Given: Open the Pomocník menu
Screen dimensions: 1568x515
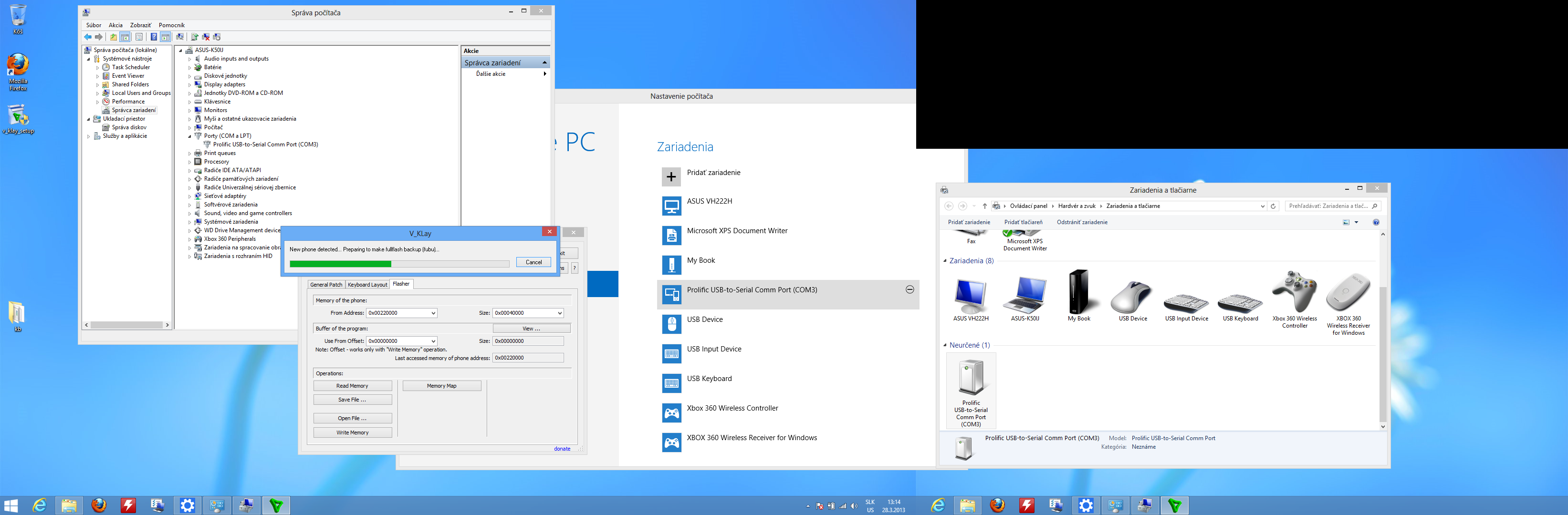Looking at the screenshot, I should (172, 26).
